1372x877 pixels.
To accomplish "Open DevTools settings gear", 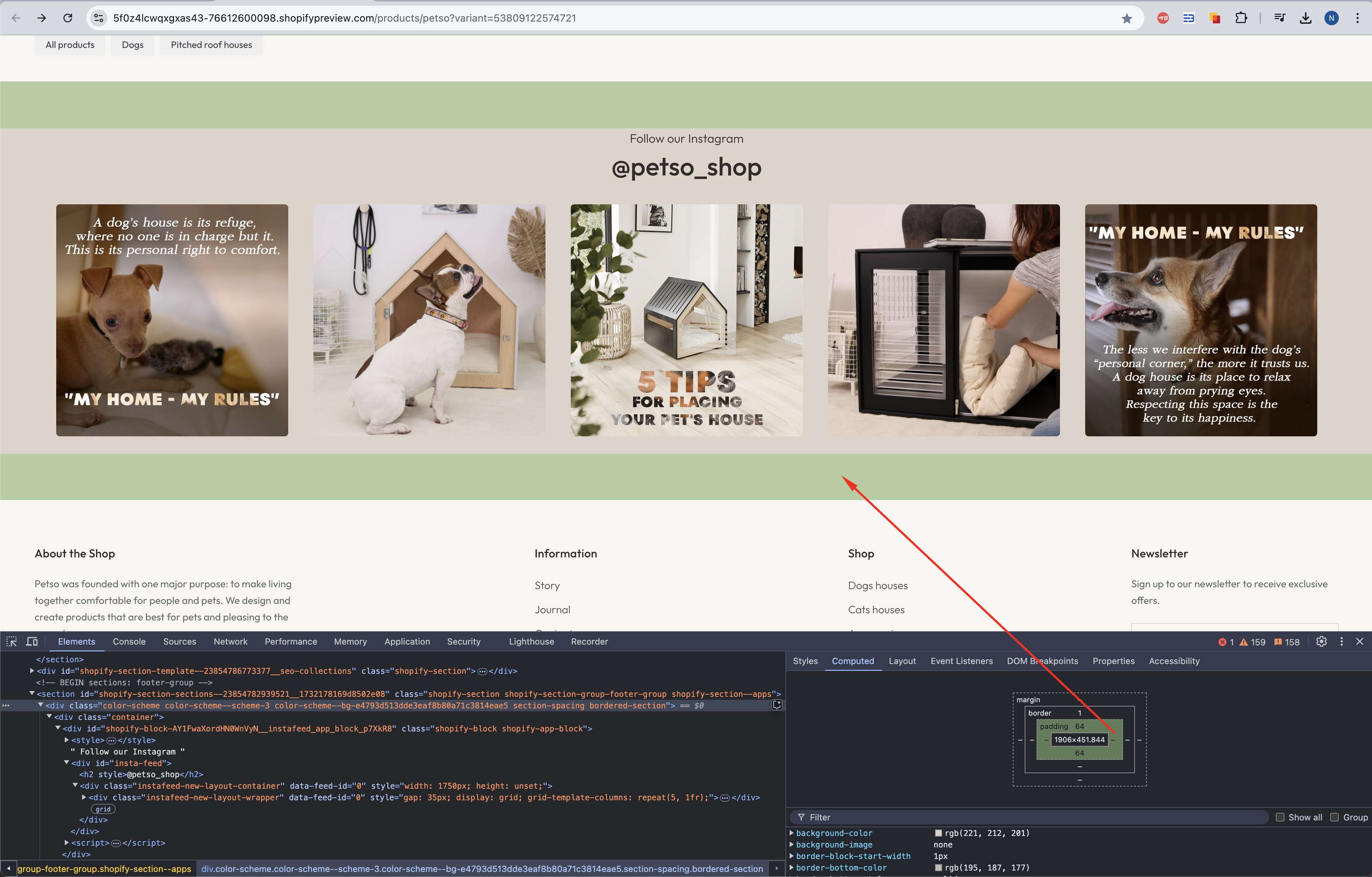I will point(1321,642).
